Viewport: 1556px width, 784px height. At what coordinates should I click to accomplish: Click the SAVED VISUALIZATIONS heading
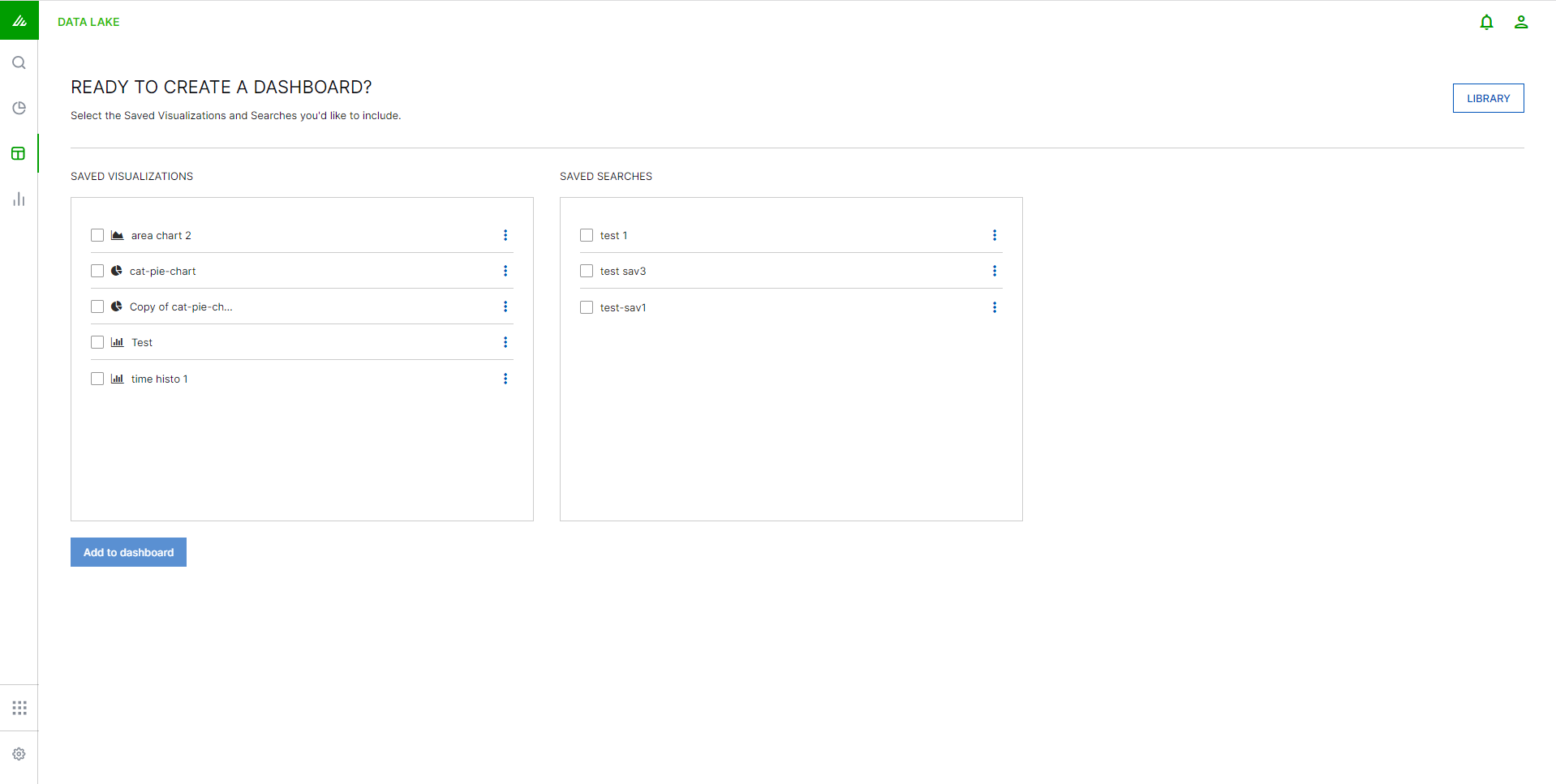[131, 176]
